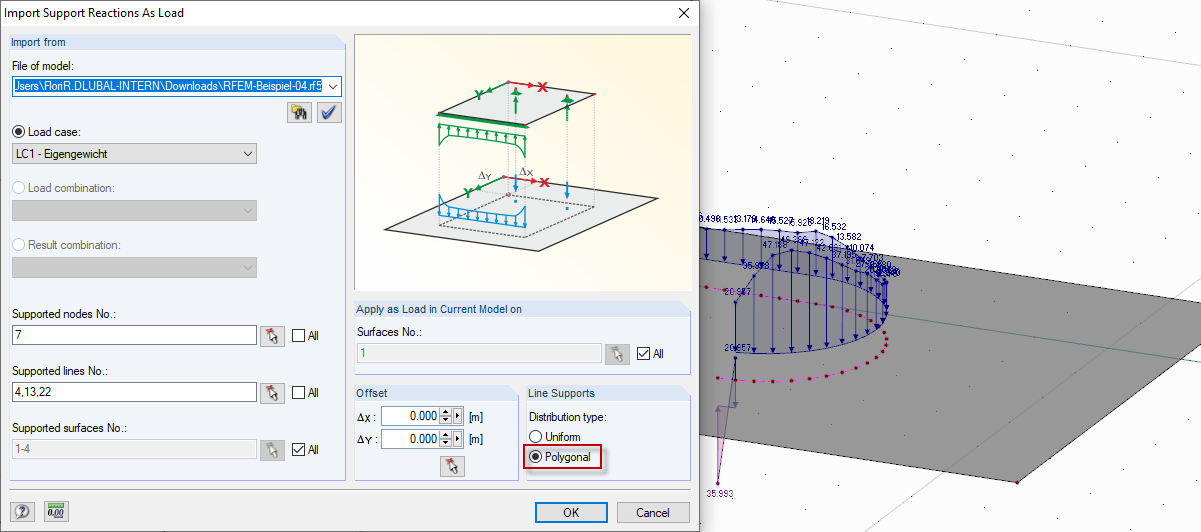This screenshot has height=532, width=1201.
Task: Click the pick icon beside Supported surfaces No.
Action: [x=272, y=449]
